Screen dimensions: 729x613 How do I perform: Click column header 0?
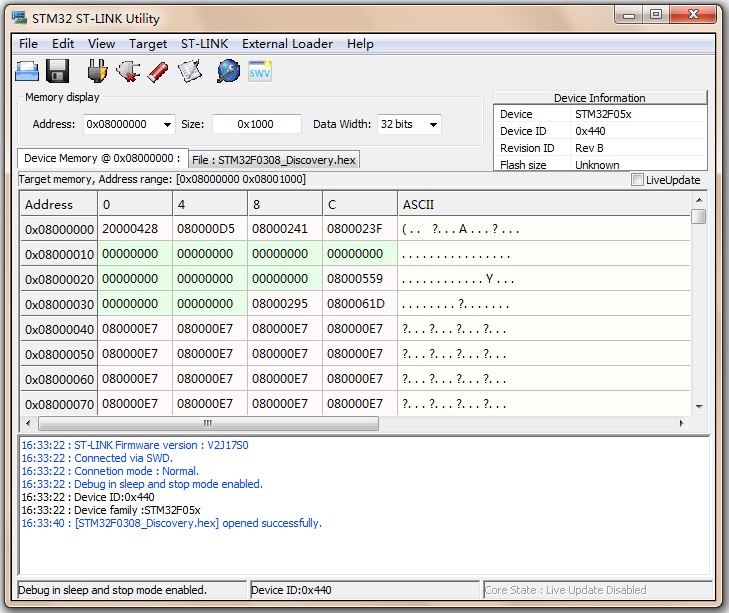135,204
